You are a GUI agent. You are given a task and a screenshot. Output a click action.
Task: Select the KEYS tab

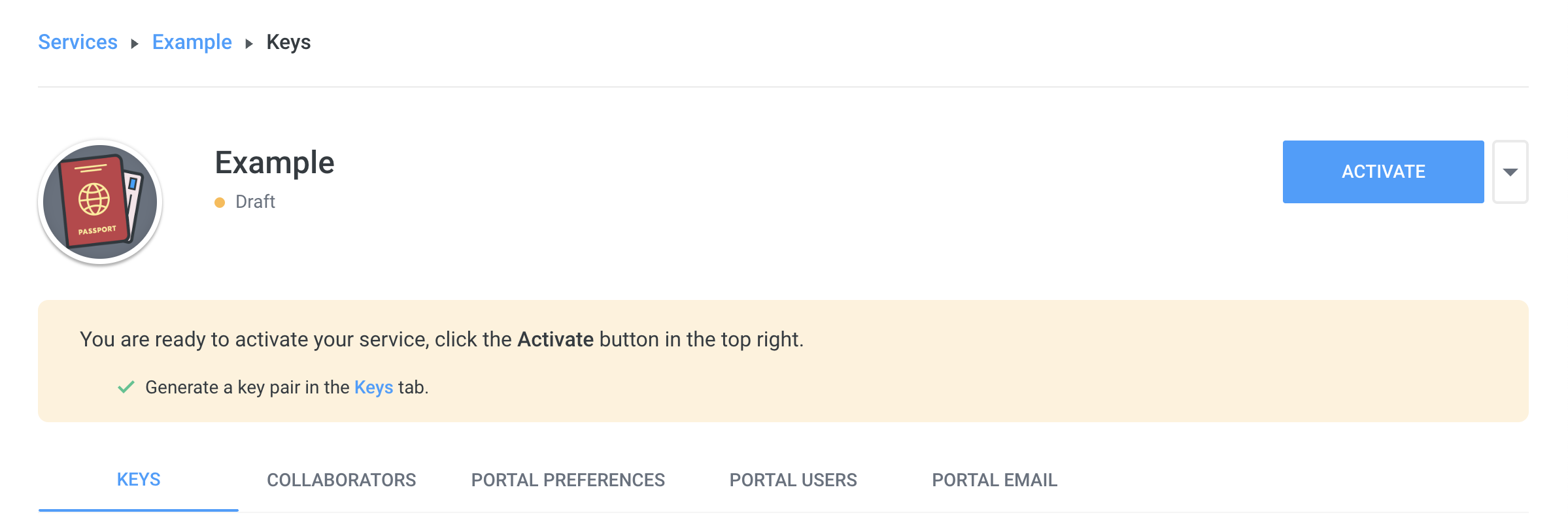click(x=139, y=480)
